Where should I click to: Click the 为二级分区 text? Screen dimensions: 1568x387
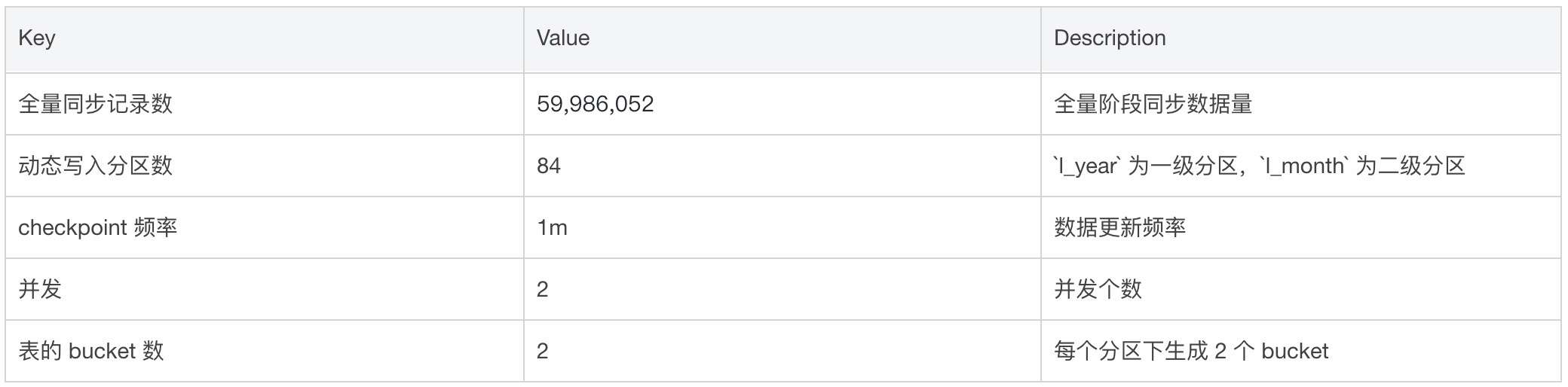click(x=1410, y=166)
